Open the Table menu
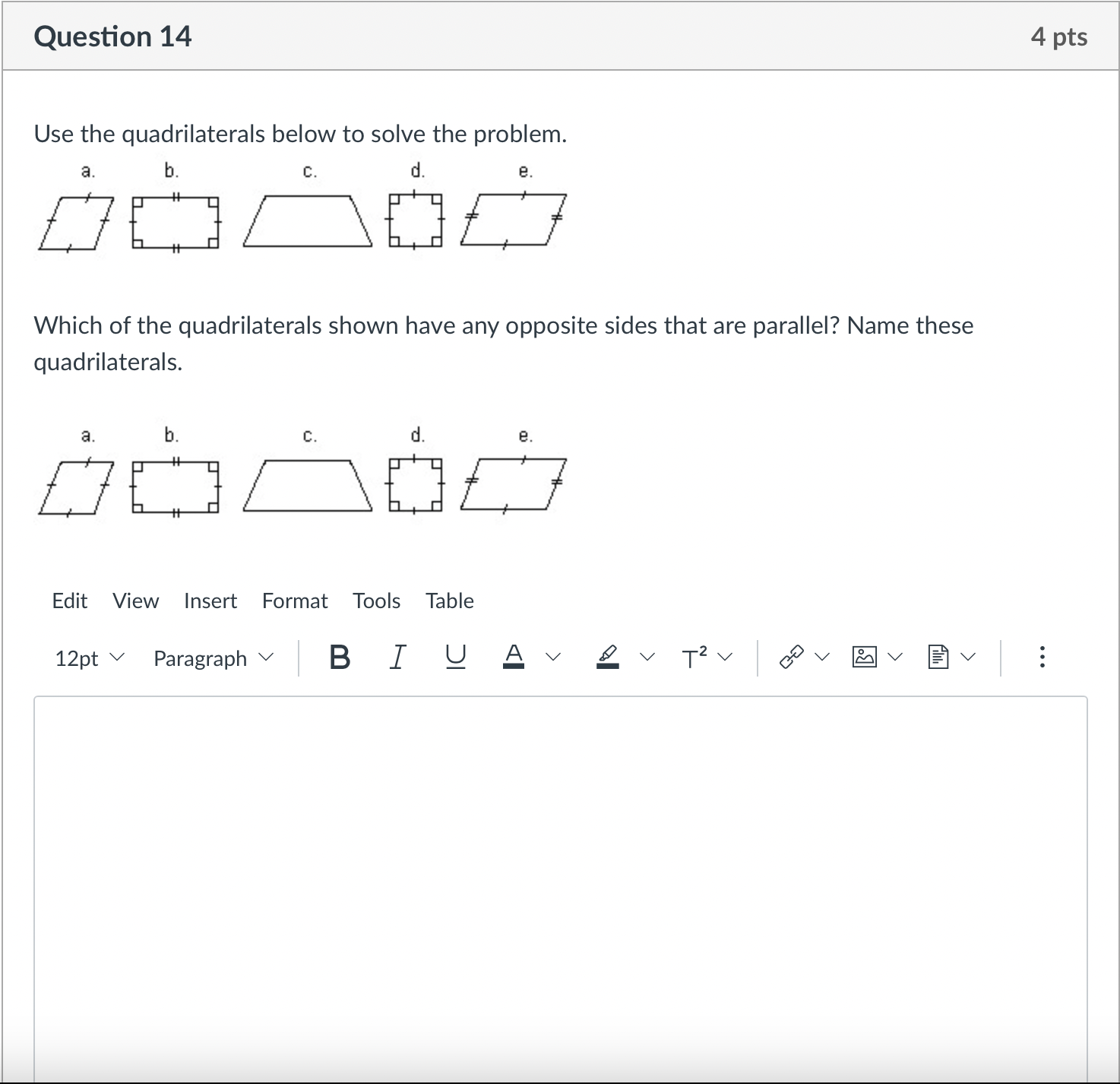This screenshot has width=1120, height=1084. [449, 601]
